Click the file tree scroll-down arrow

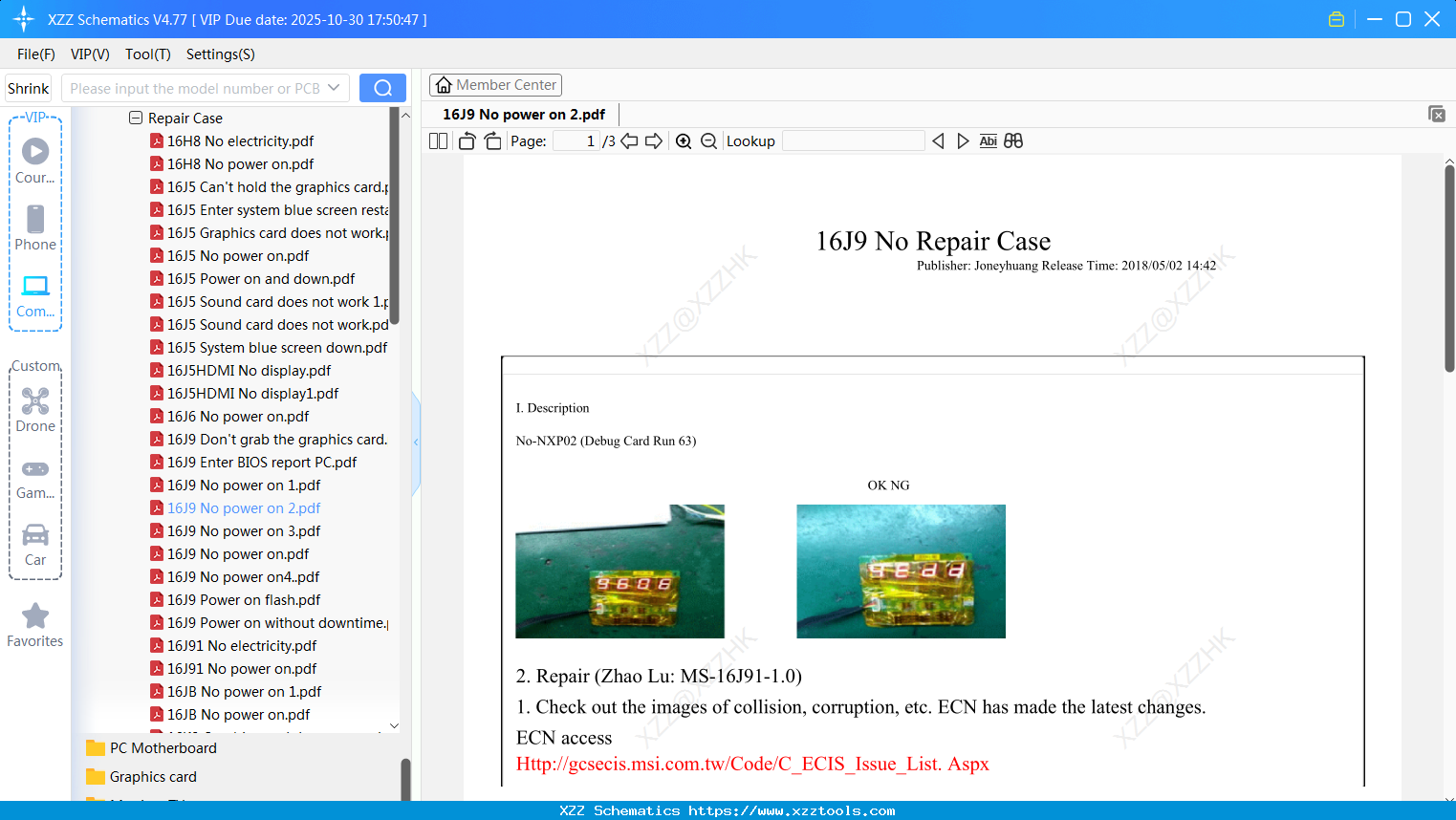[394, 726]
